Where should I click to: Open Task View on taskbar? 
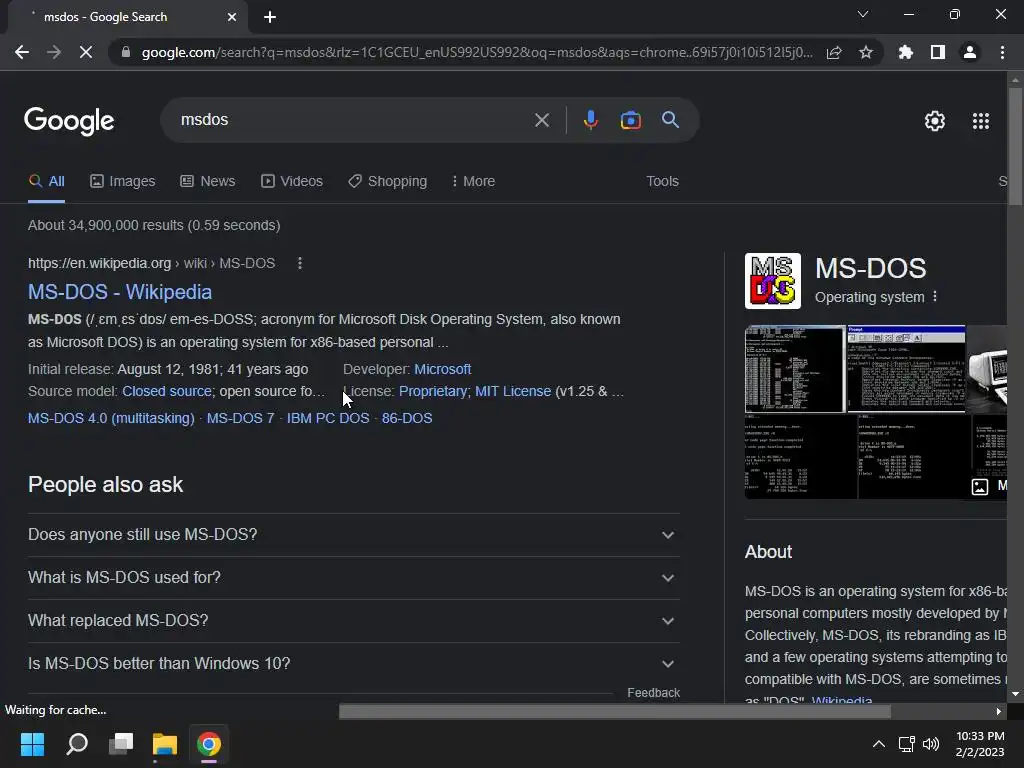click(x=121, y=744)
